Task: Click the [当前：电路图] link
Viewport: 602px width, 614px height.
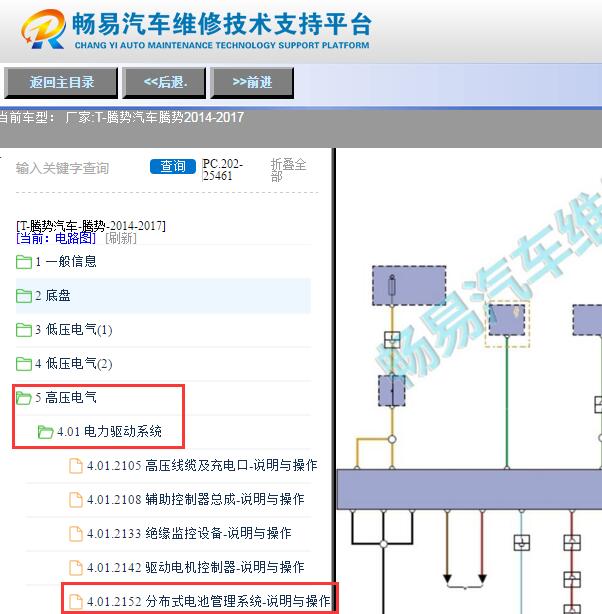Action: point(56,238)
